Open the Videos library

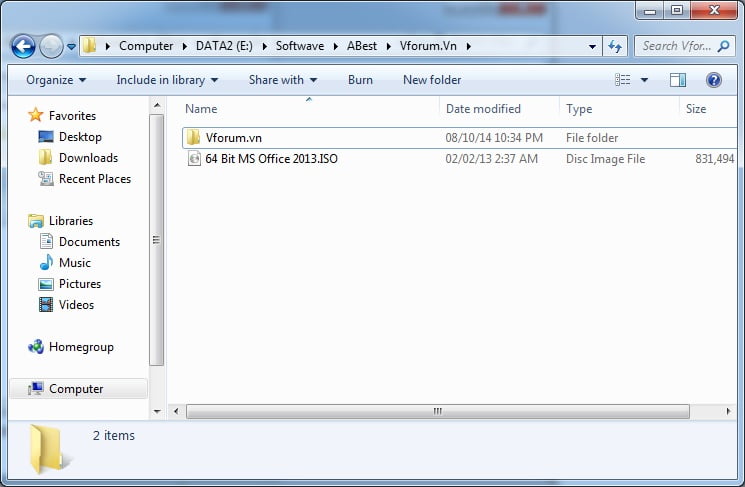[76, 305]
